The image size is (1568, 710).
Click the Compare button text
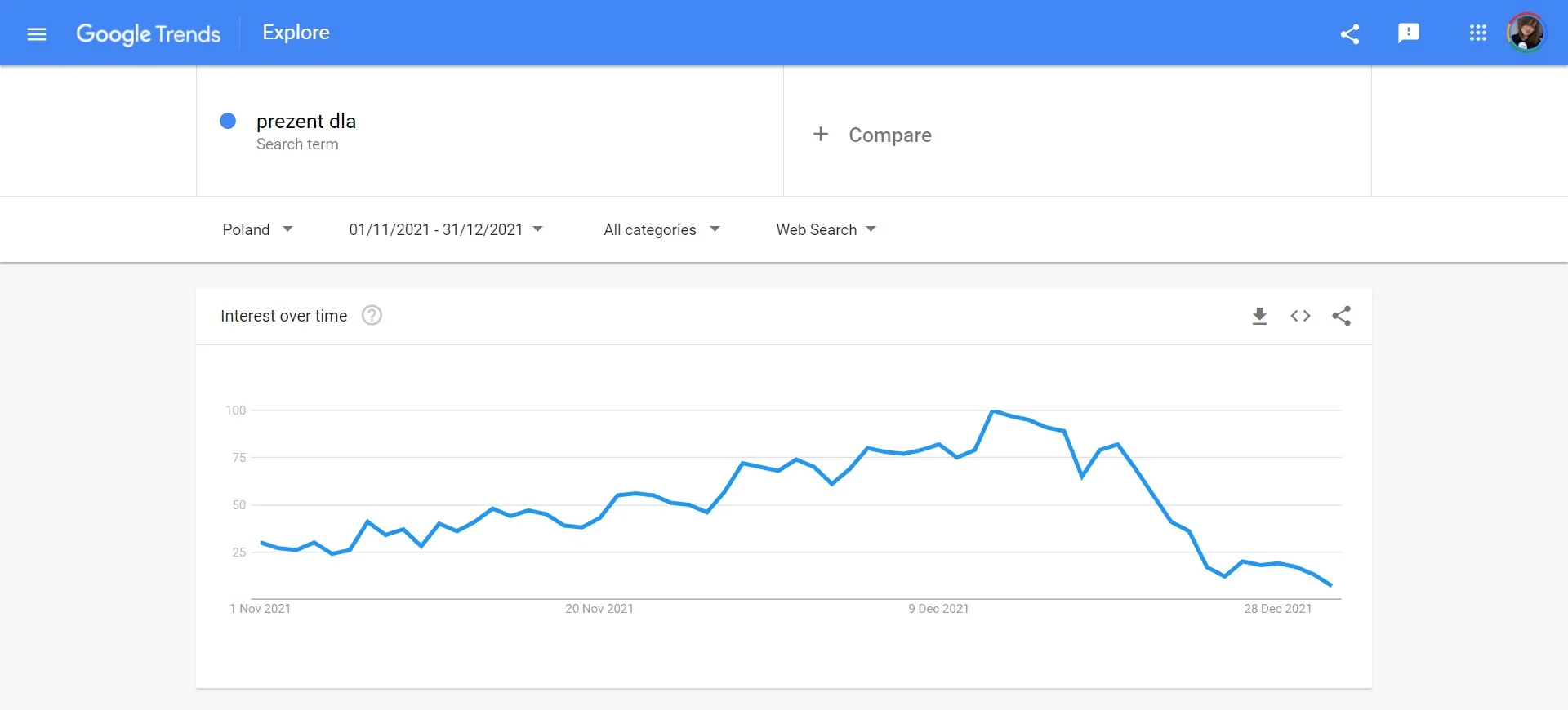[x=889, y=135]
